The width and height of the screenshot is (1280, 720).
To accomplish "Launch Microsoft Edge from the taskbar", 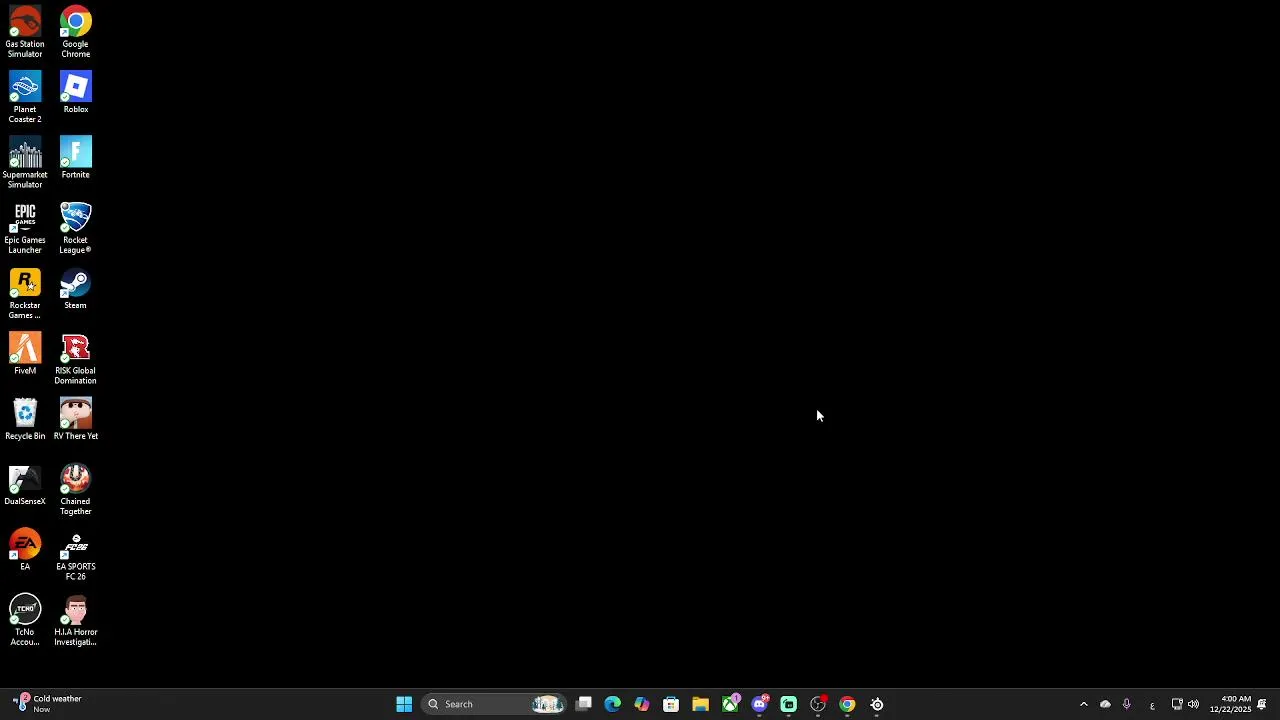I will coord(613,704).
